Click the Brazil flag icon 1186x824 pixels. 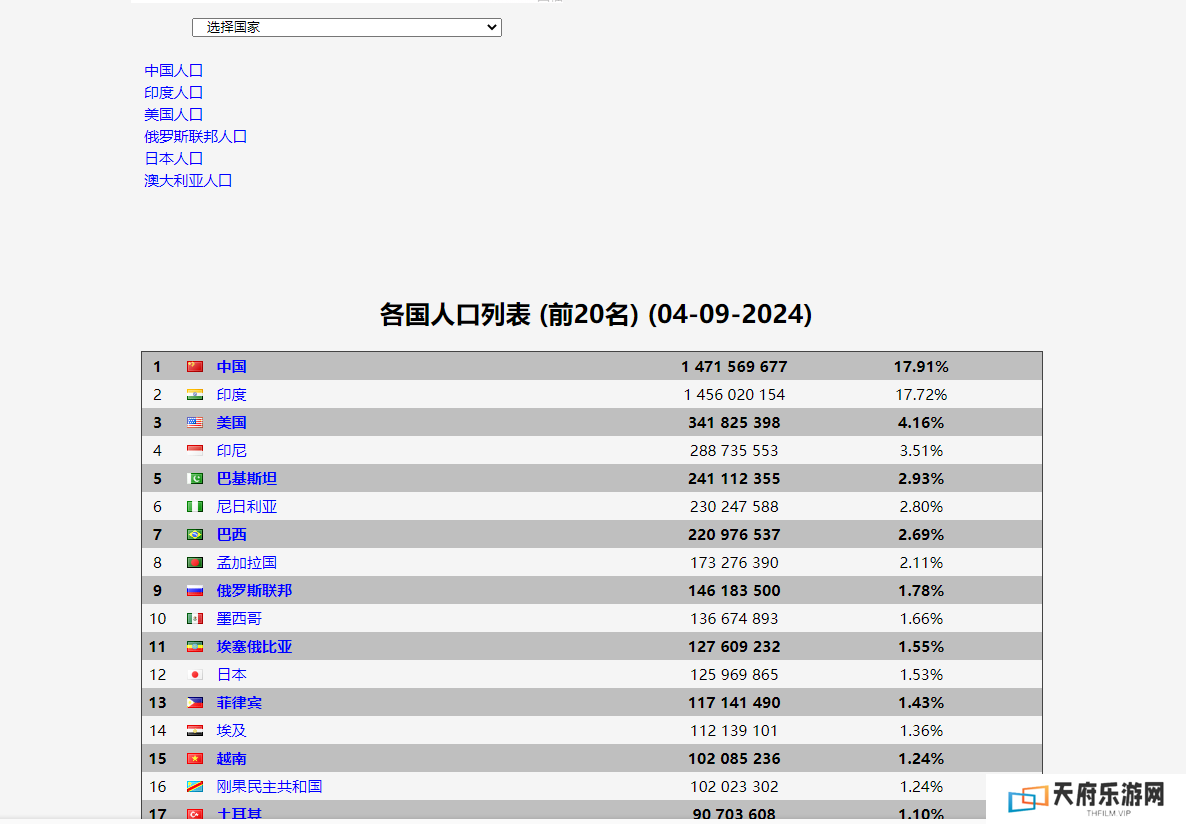195,534
